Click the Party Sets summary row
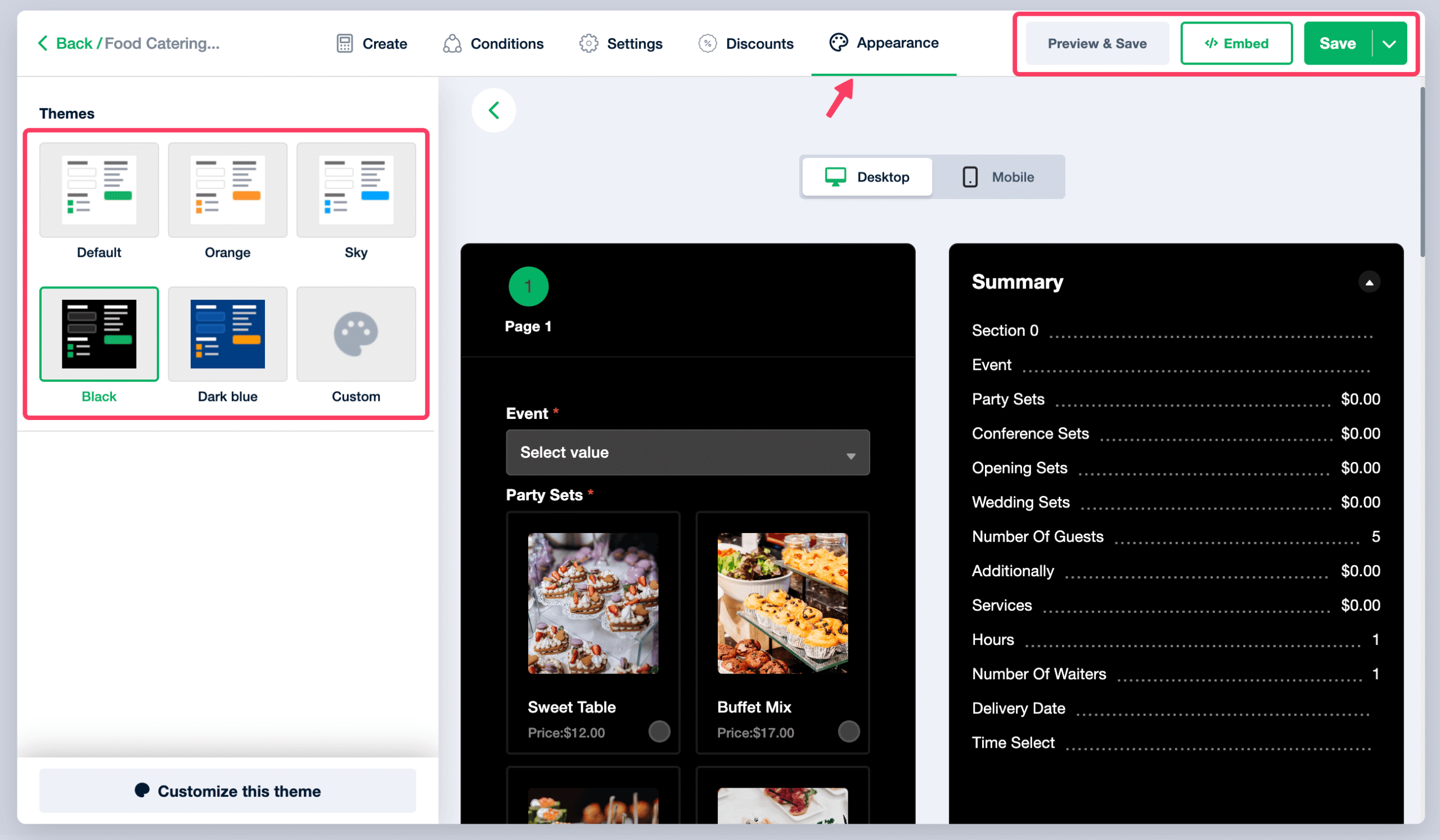Viewport: 1440px width, 840px height. 1176,399
